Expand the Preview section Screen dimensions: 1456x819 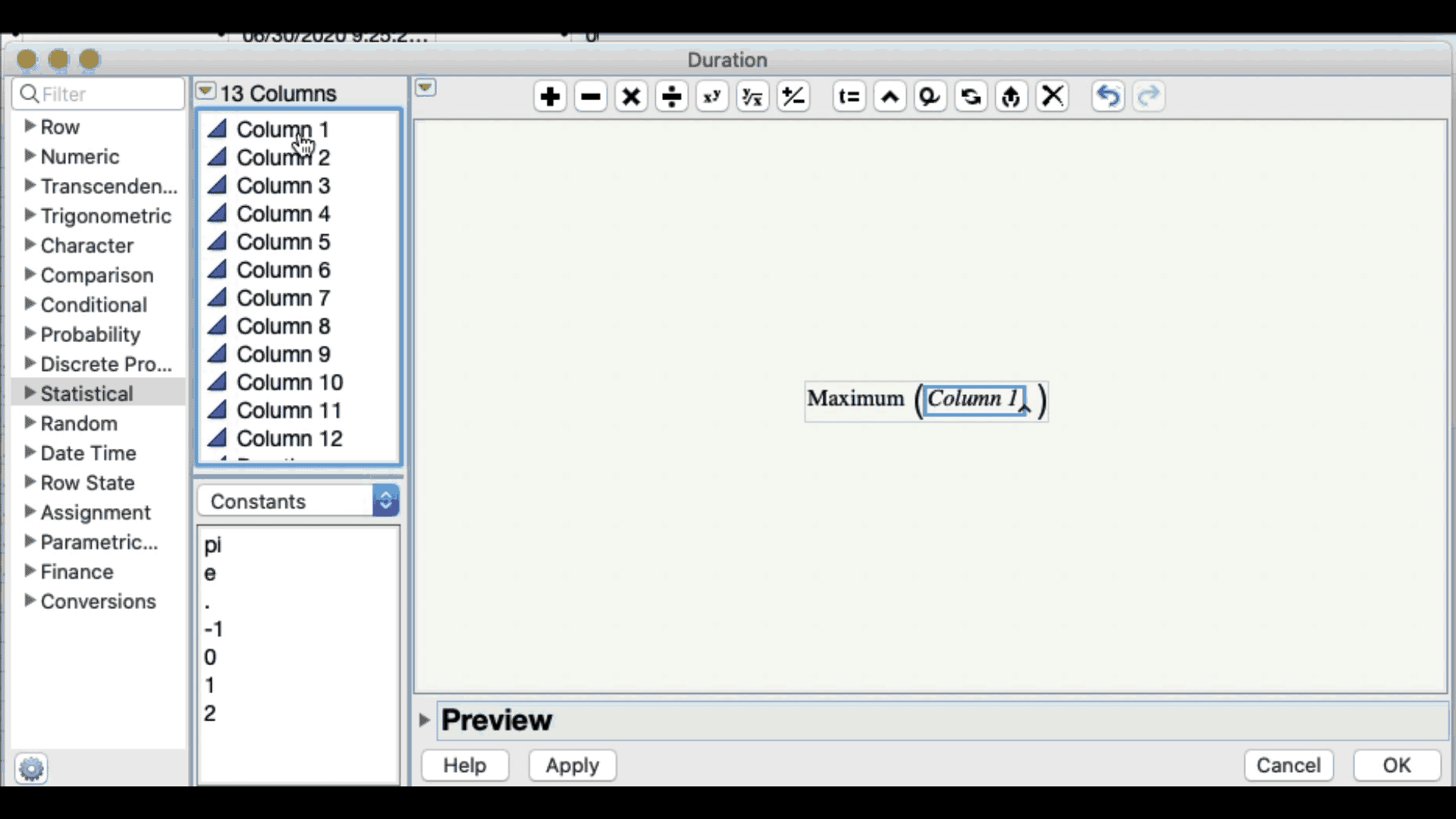pos(425,720)
